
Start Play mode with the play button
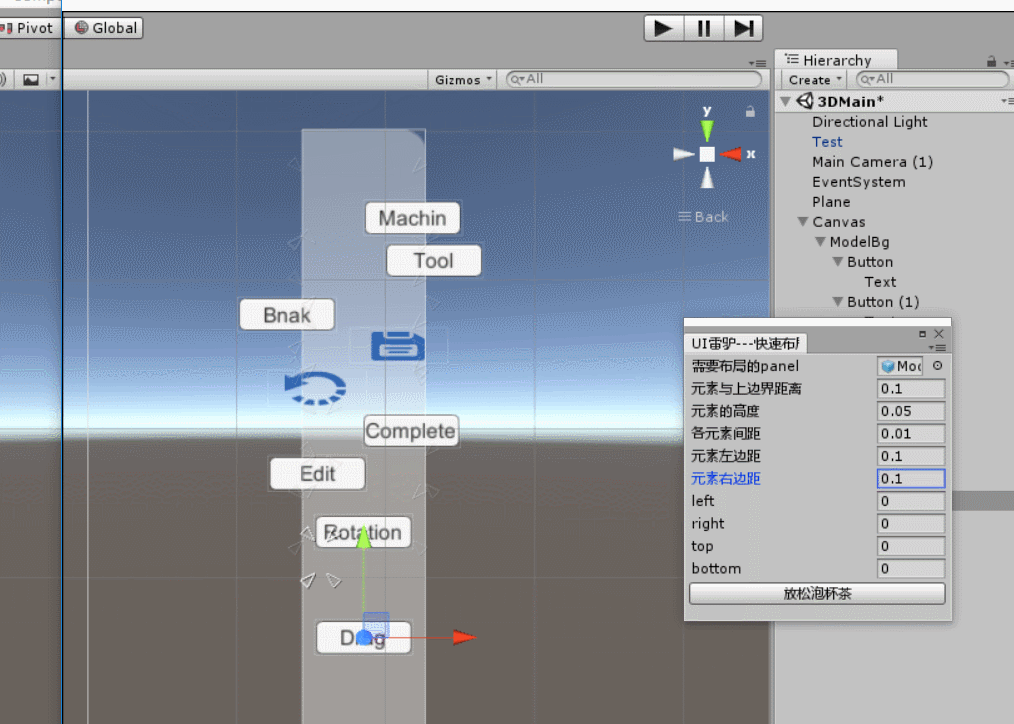coord(663,28)
